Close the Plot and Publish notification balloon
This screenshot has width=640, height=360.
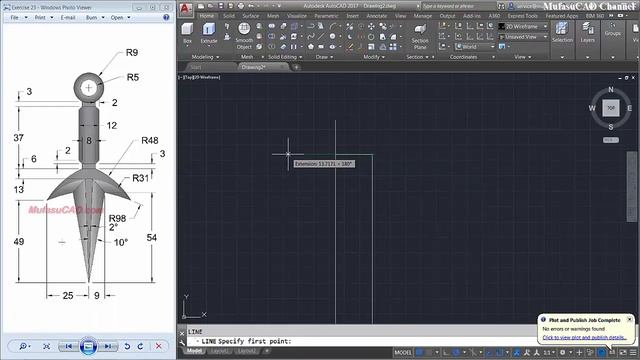[629, 320]
